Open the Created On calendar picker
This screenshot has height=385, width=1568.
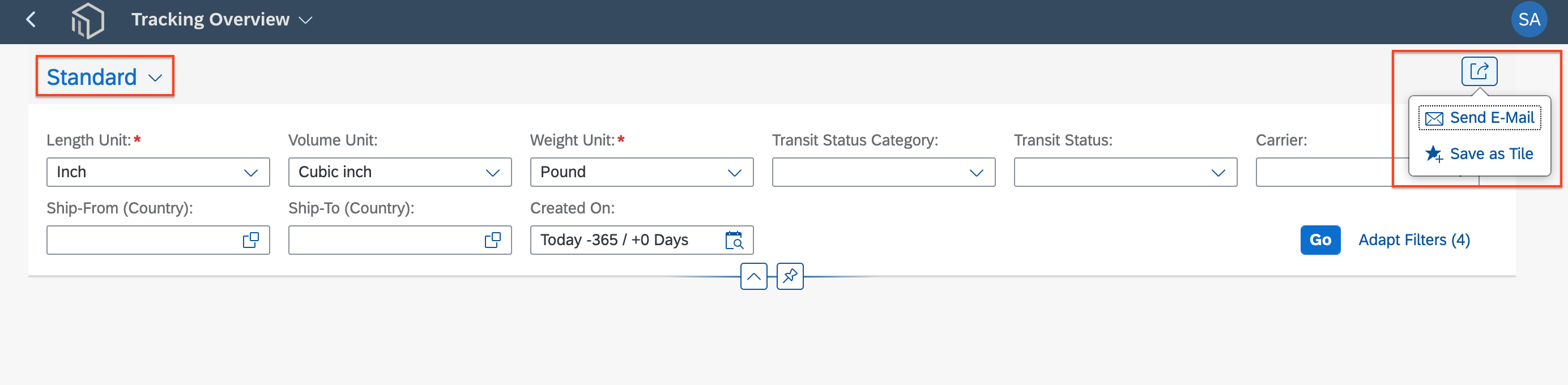(734, 240)
